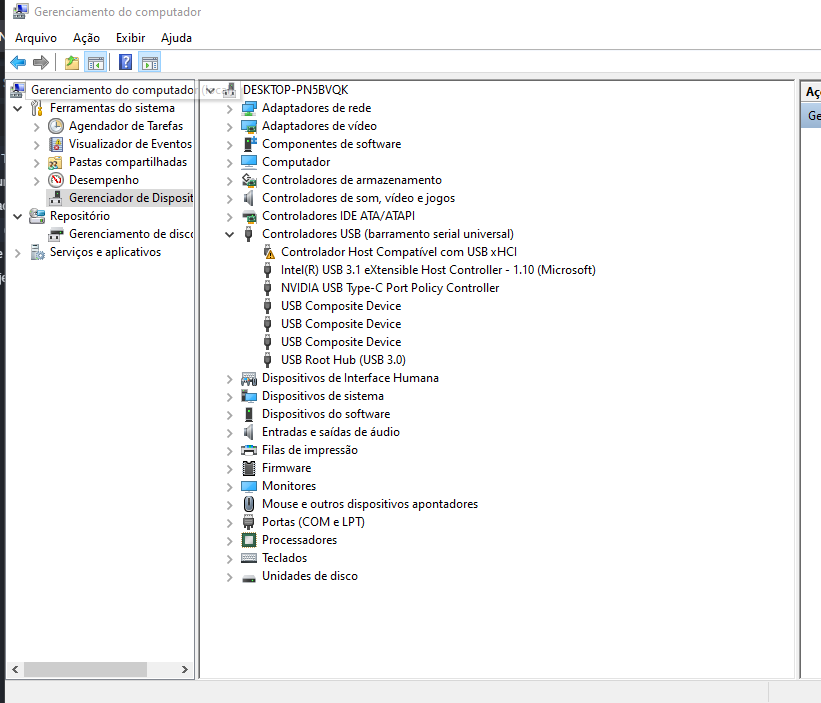821x703 pixels.
Task: Select Dispositivos do software category
Action: pos(326,414)
